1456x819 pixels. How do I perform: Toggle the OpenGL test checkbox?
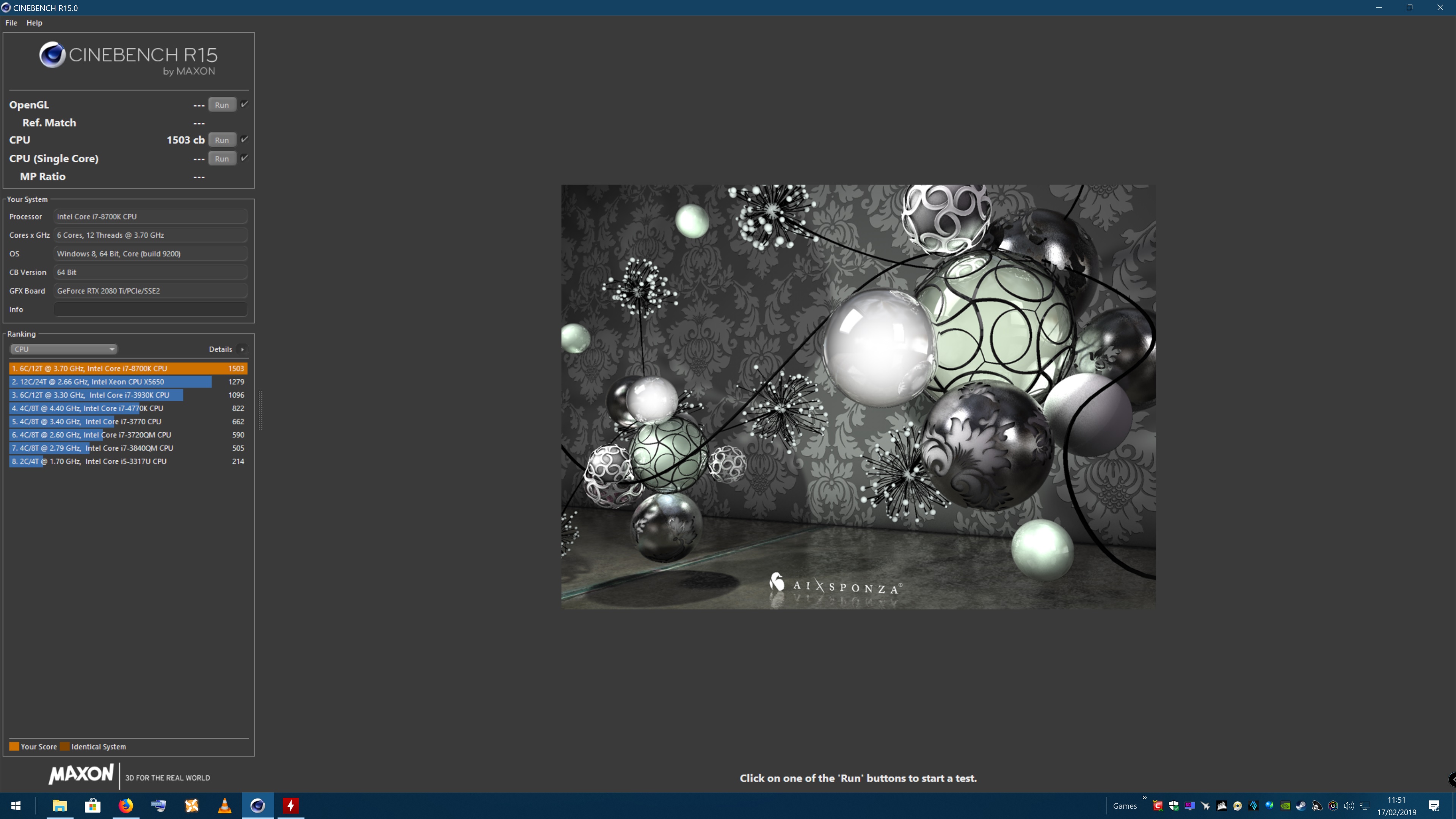point(244,104)
